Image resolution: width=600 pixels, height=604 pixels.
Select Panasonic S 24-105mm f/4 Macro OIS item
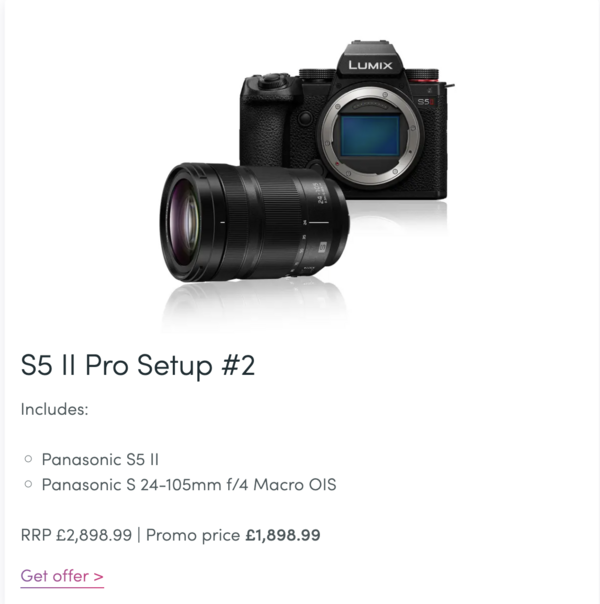point(188,485)
